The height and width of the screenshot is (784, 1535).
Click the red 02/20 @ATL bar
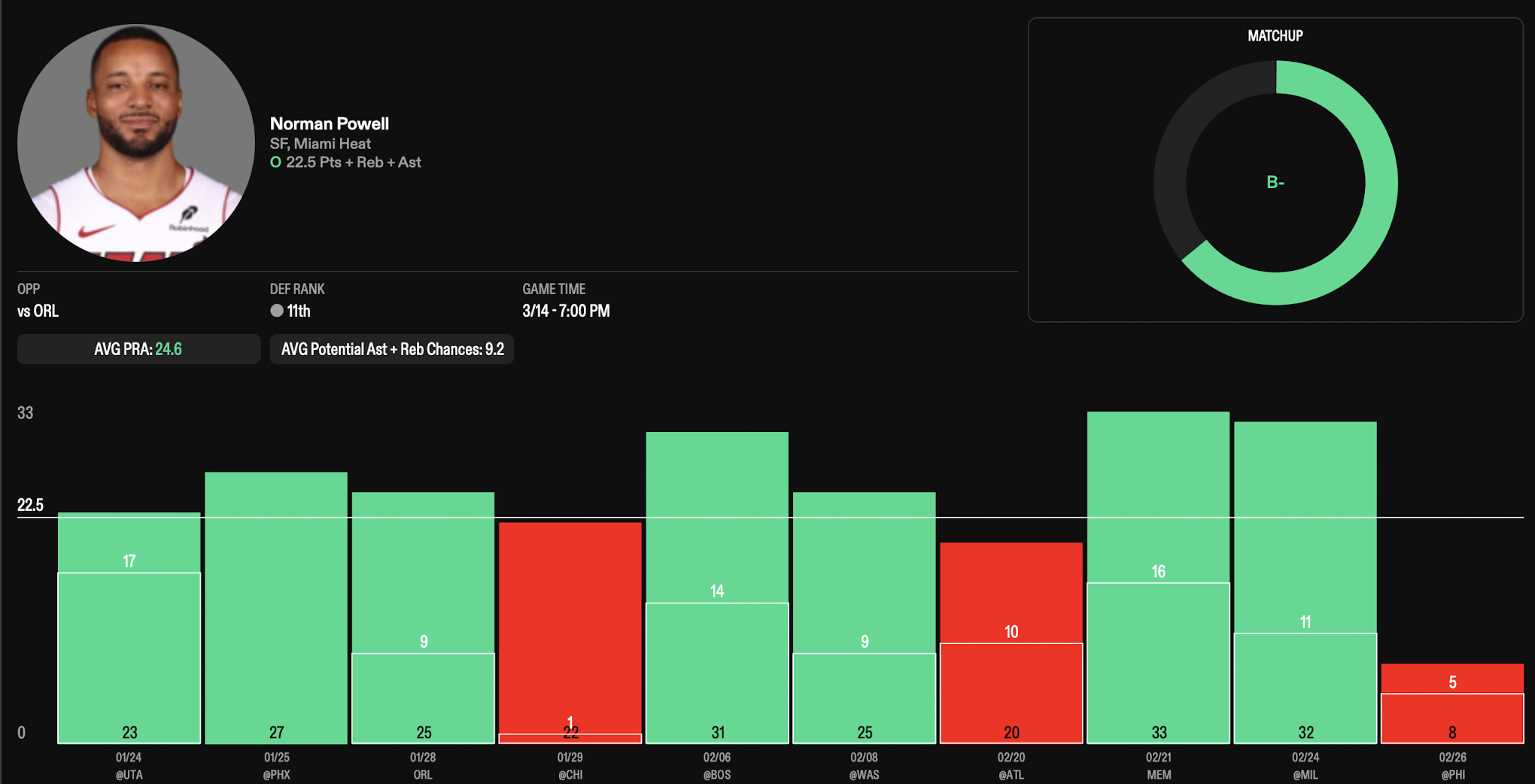tap(1011, 643)
